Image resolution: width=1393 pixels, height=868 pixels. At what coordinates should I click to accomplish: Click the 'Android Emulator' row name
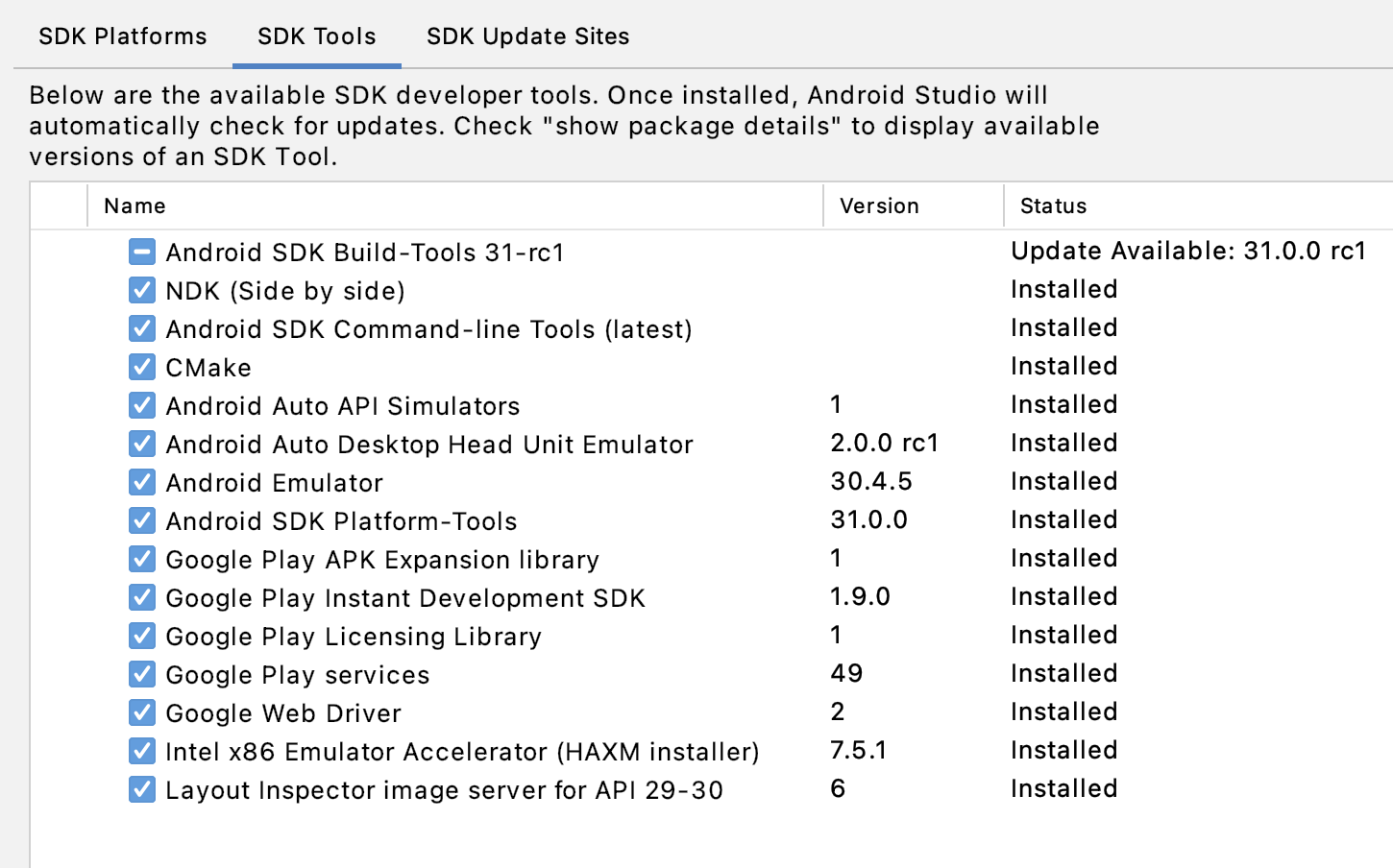pos(274,483)
